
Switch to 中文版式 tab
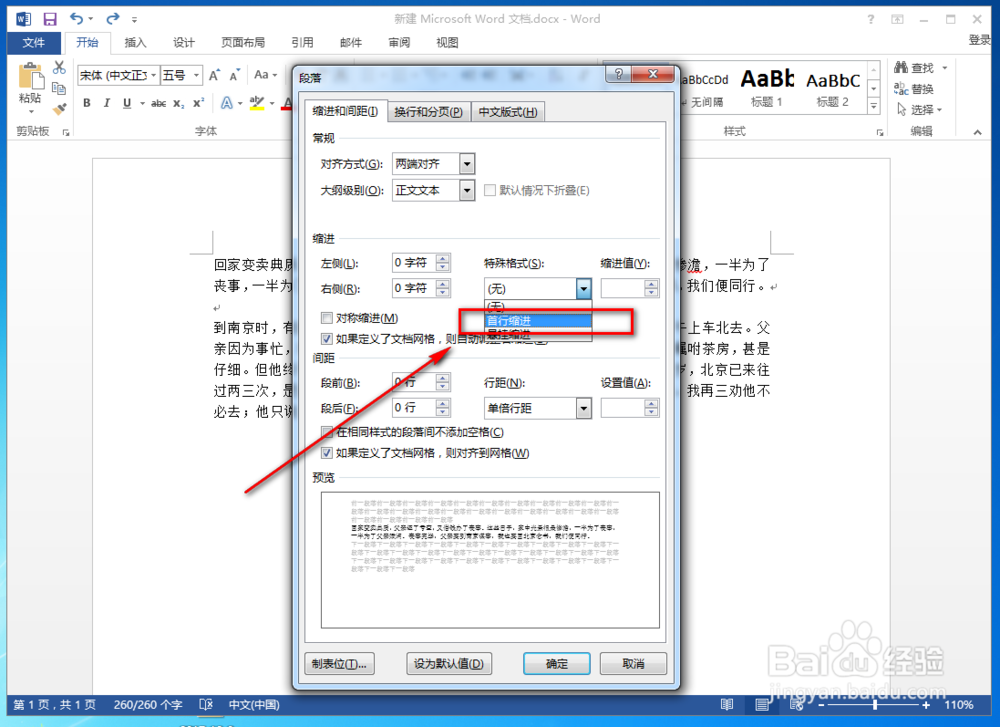[508, 112]
